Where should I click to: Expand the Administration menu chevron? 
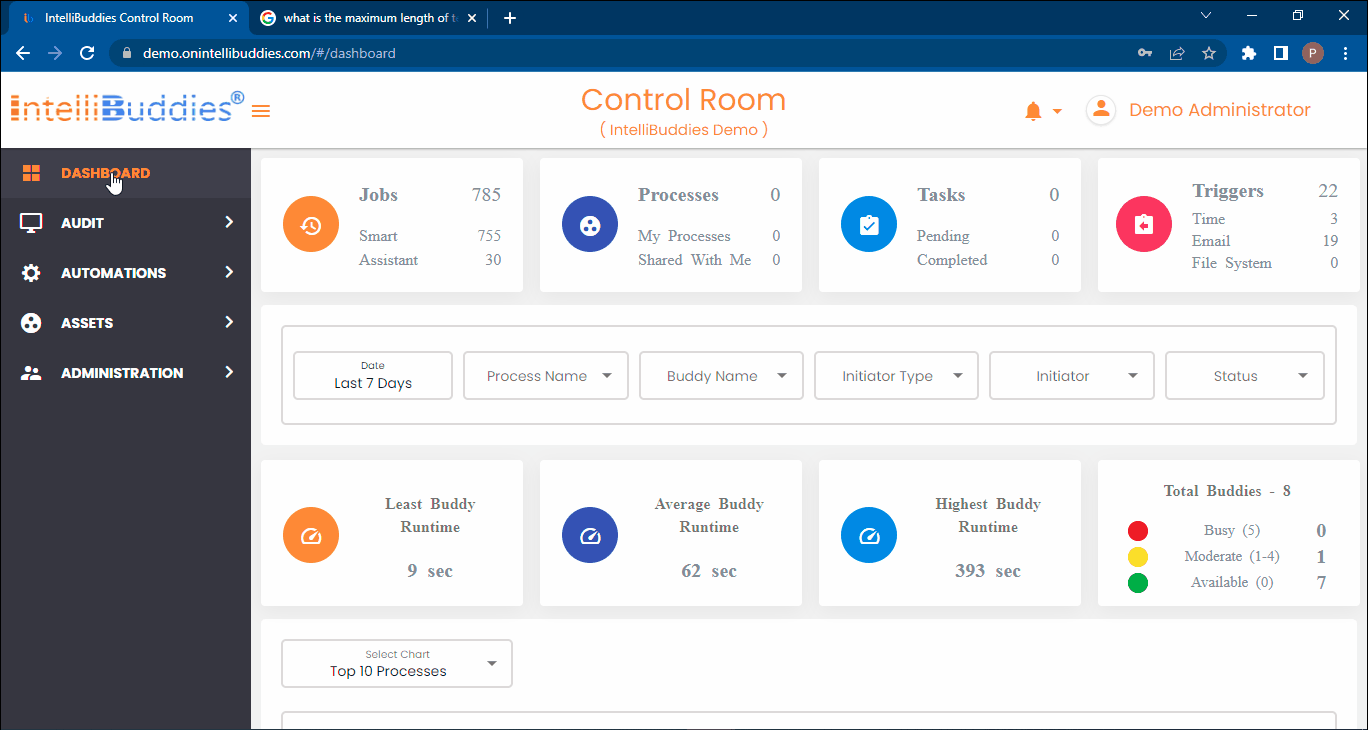(x=229, y=372)
